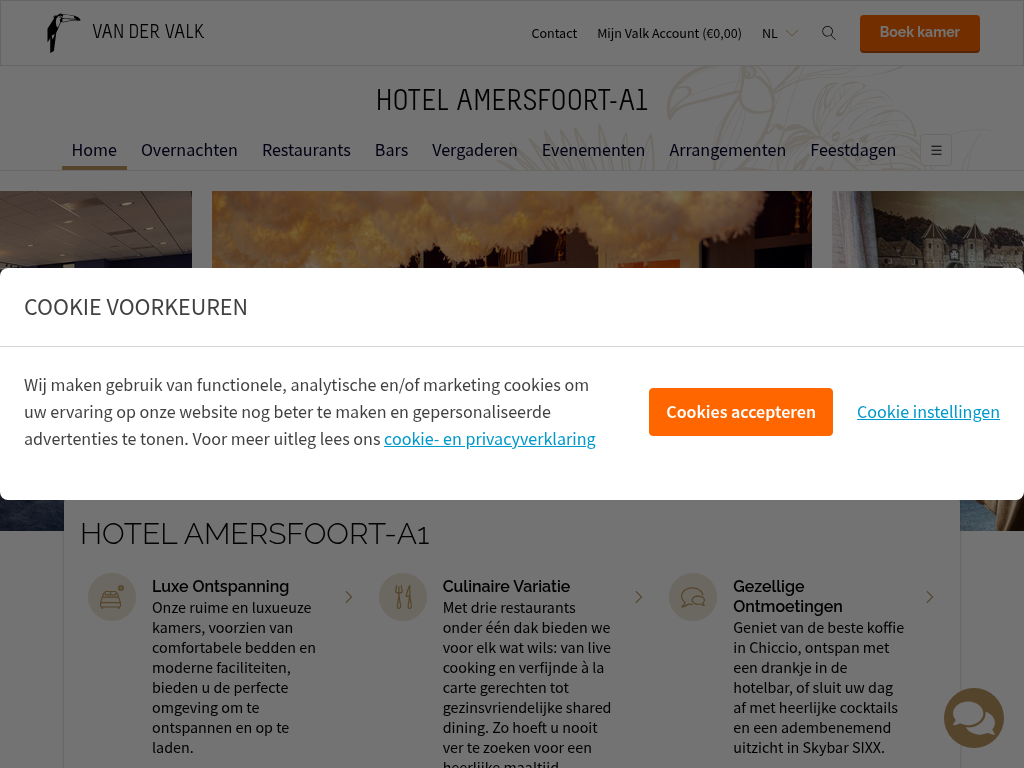Click the cutlery icon for Culinaire Variatie

(403, 597)
